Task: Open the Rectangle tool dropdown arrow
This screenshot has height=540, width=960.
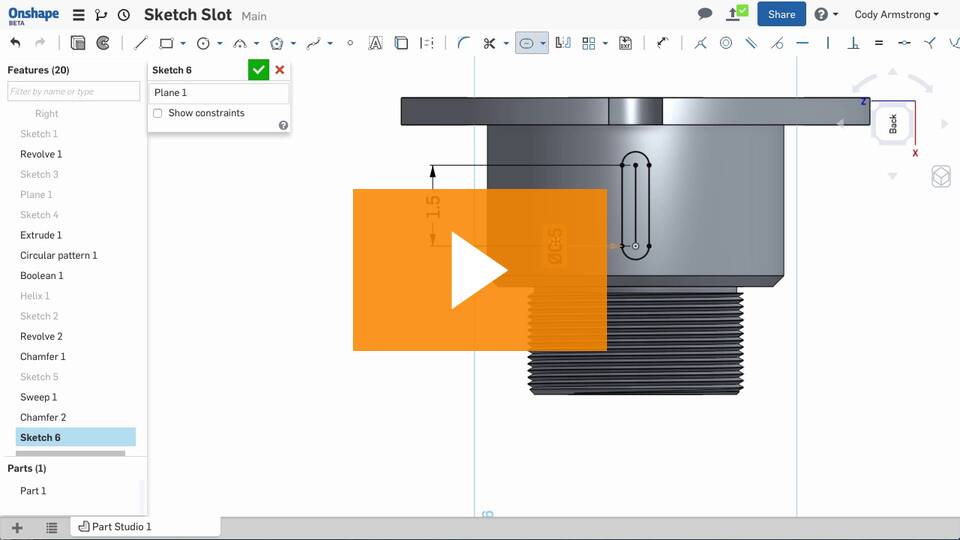Action: click(183, 43)
